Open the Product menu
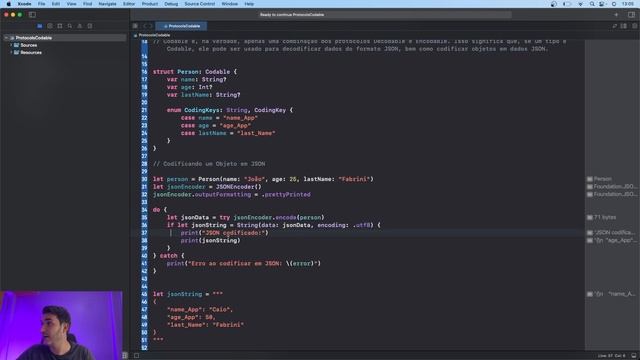Image resolution: width=640 pixels, height=360 pixels. [x=150, y=4]
